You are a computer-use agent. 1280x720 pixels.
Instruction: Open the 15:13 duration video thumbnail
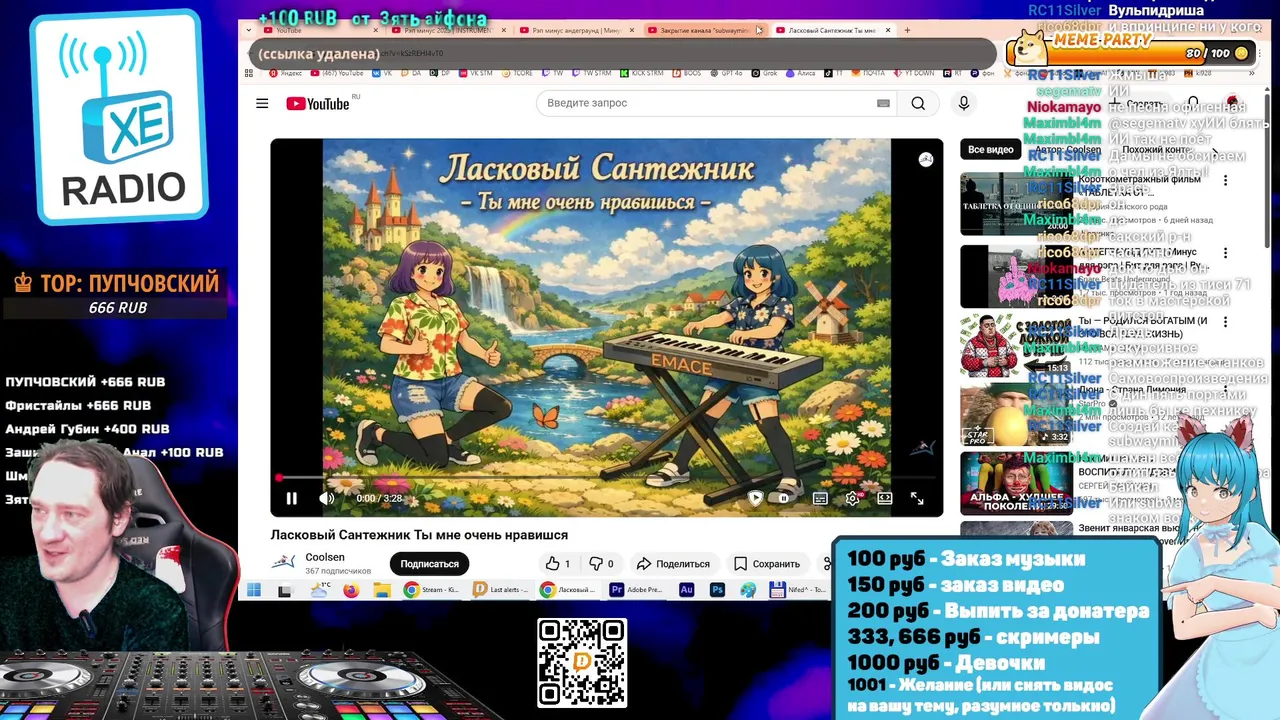[1015, 345]
